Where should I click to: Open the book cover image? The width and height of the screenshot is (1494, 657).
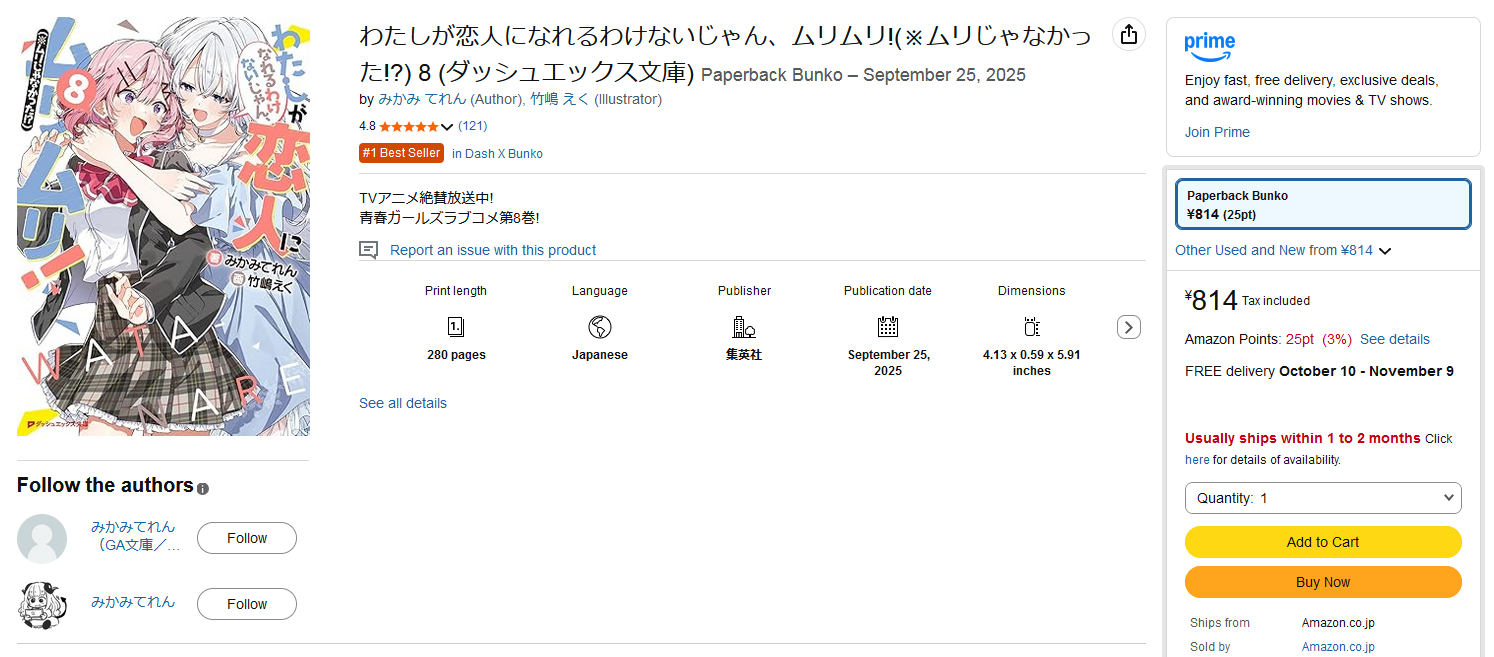point(163,226)
